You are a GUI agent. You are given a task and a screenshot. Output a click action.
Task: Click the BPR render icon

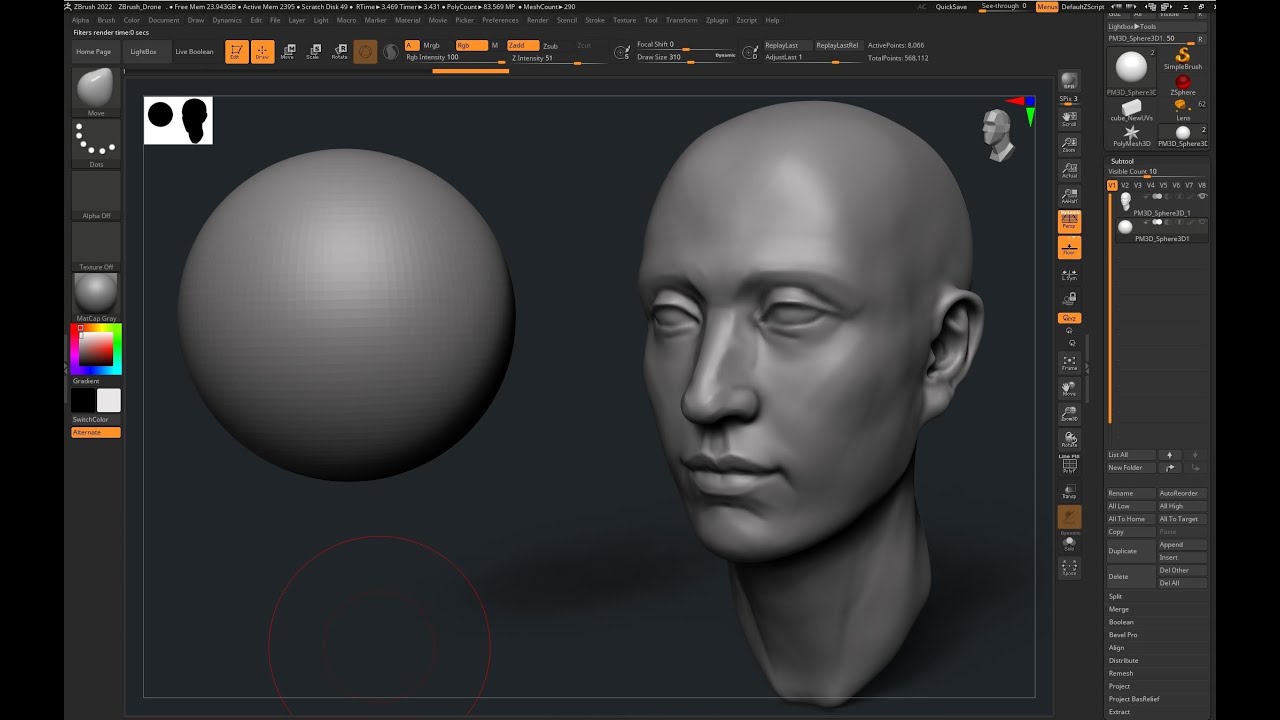pos(1069,82)
